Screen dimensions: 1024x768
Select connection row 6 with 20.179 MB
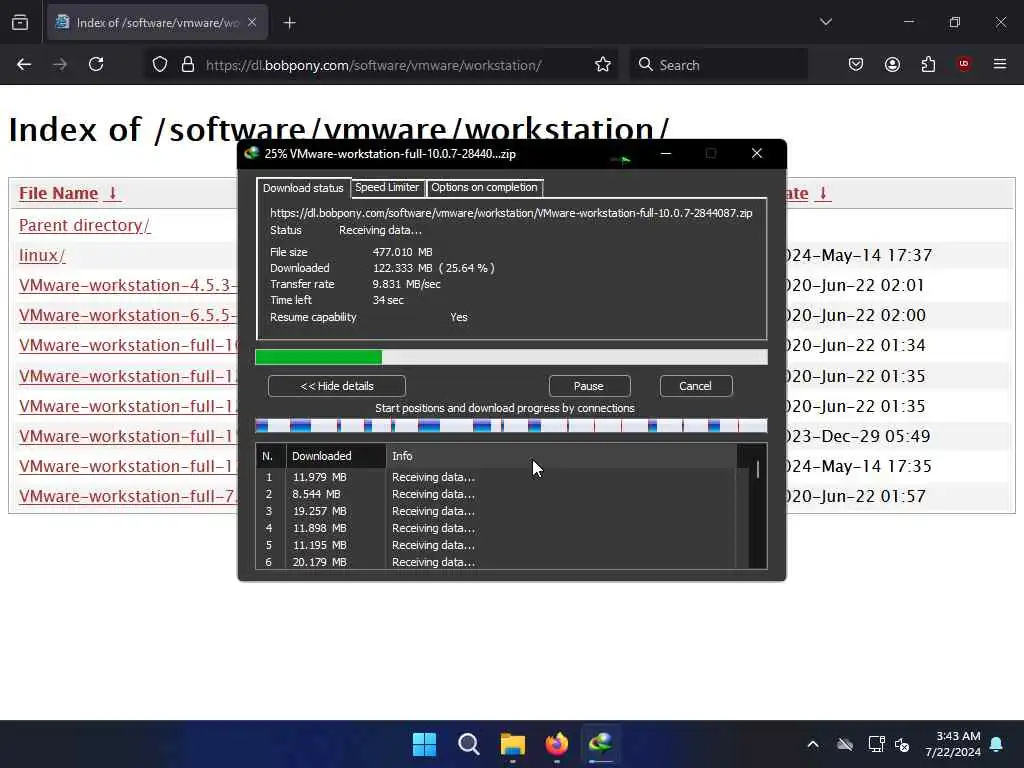tap(496, 562)
